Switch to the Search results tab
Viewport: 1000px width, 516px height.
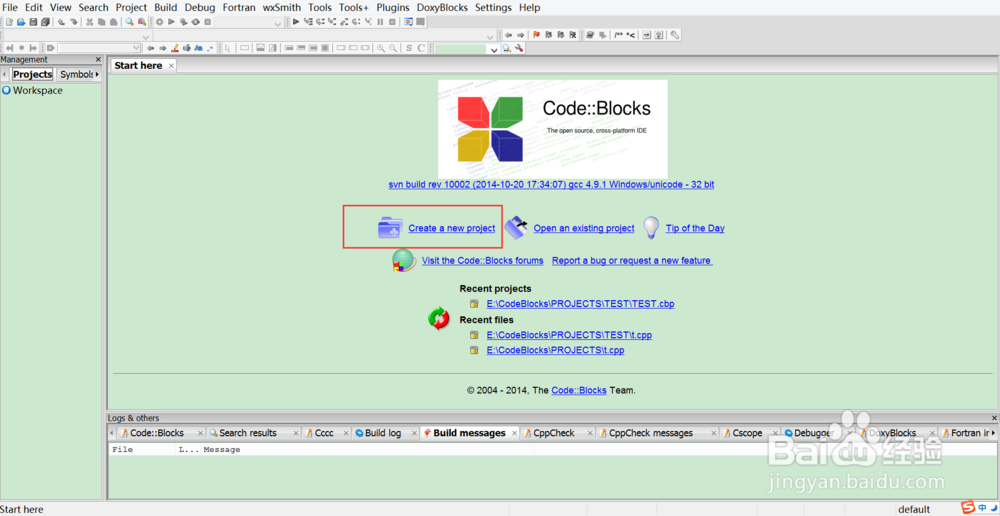(247, 433)
